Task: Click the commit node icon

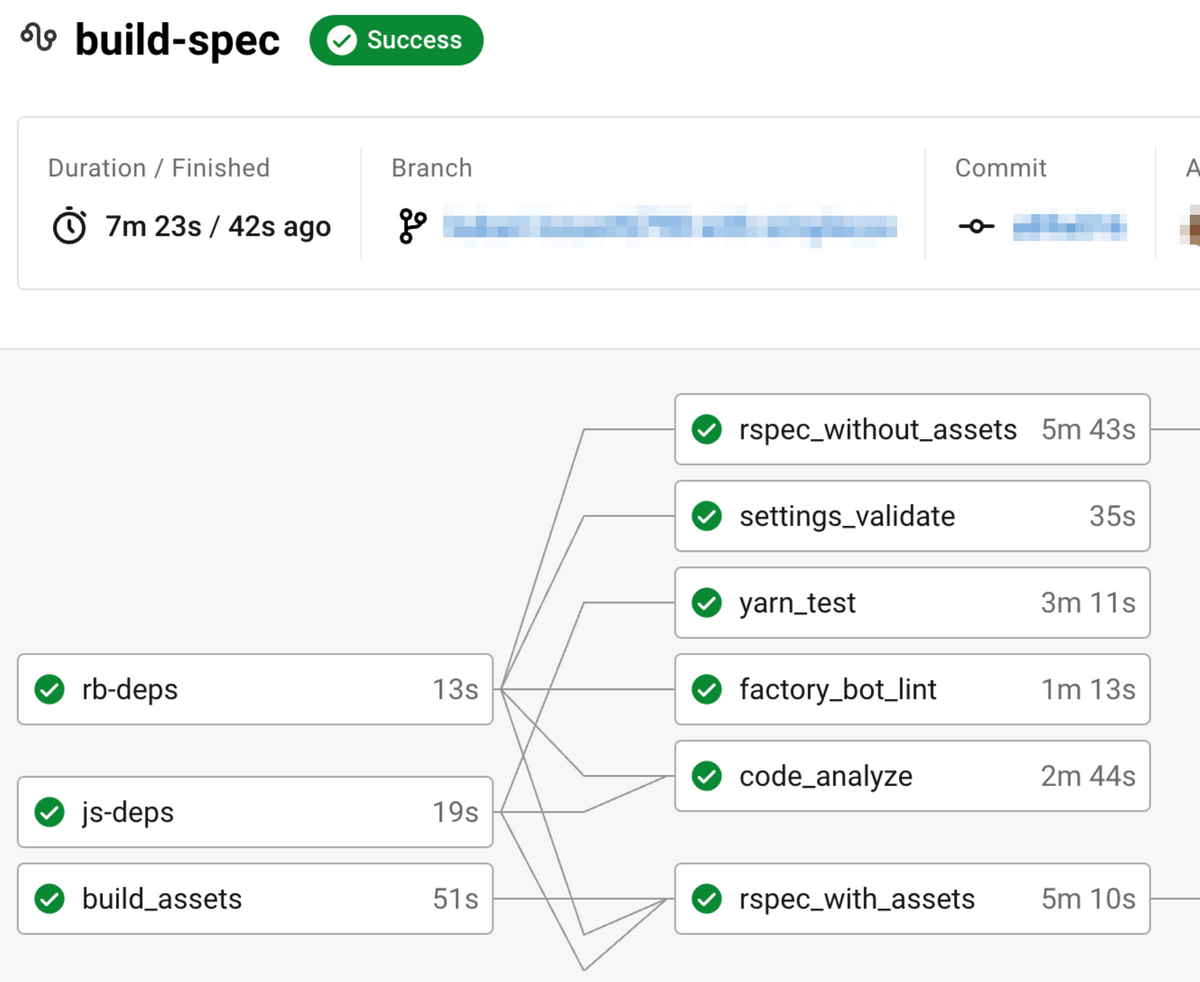Action: 976,227
